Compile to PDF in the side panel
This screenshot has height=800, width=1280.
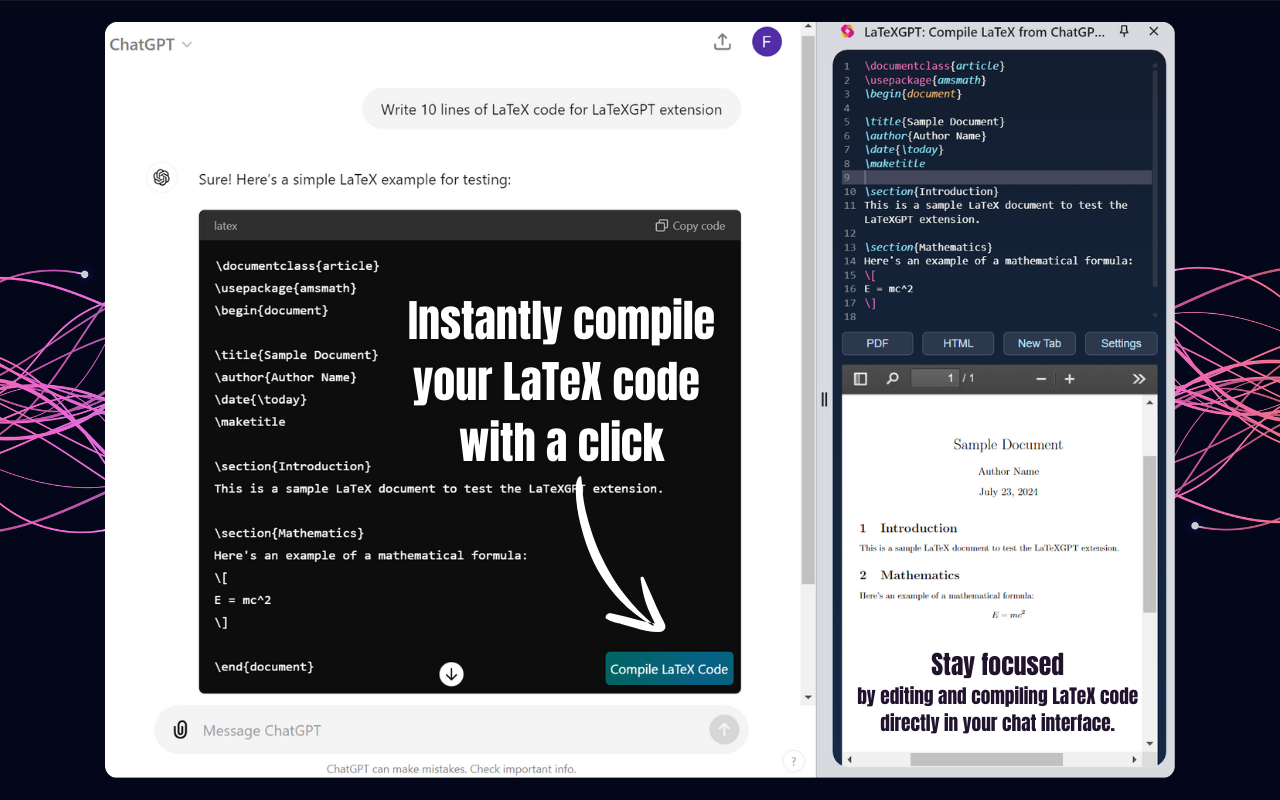(877, 343)
